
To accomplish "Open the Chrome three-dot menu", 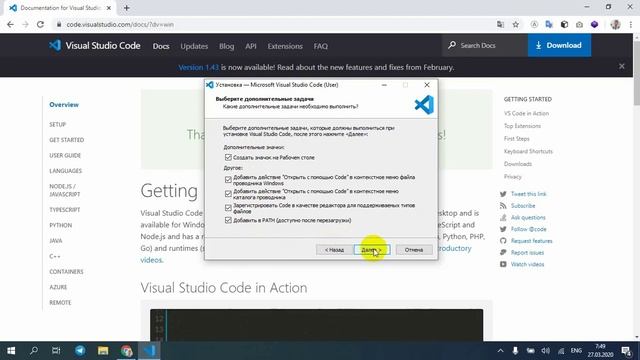I will click(x=631, y=24).
